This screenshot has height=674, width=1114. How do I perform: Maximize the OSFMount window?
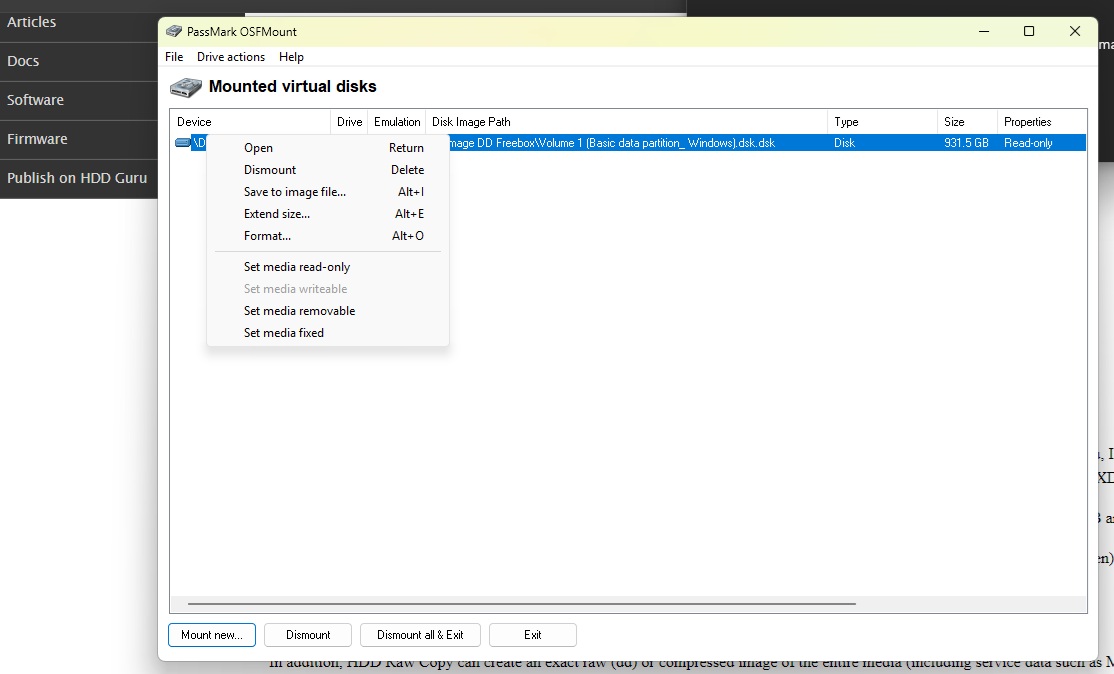click(1029, 31)
